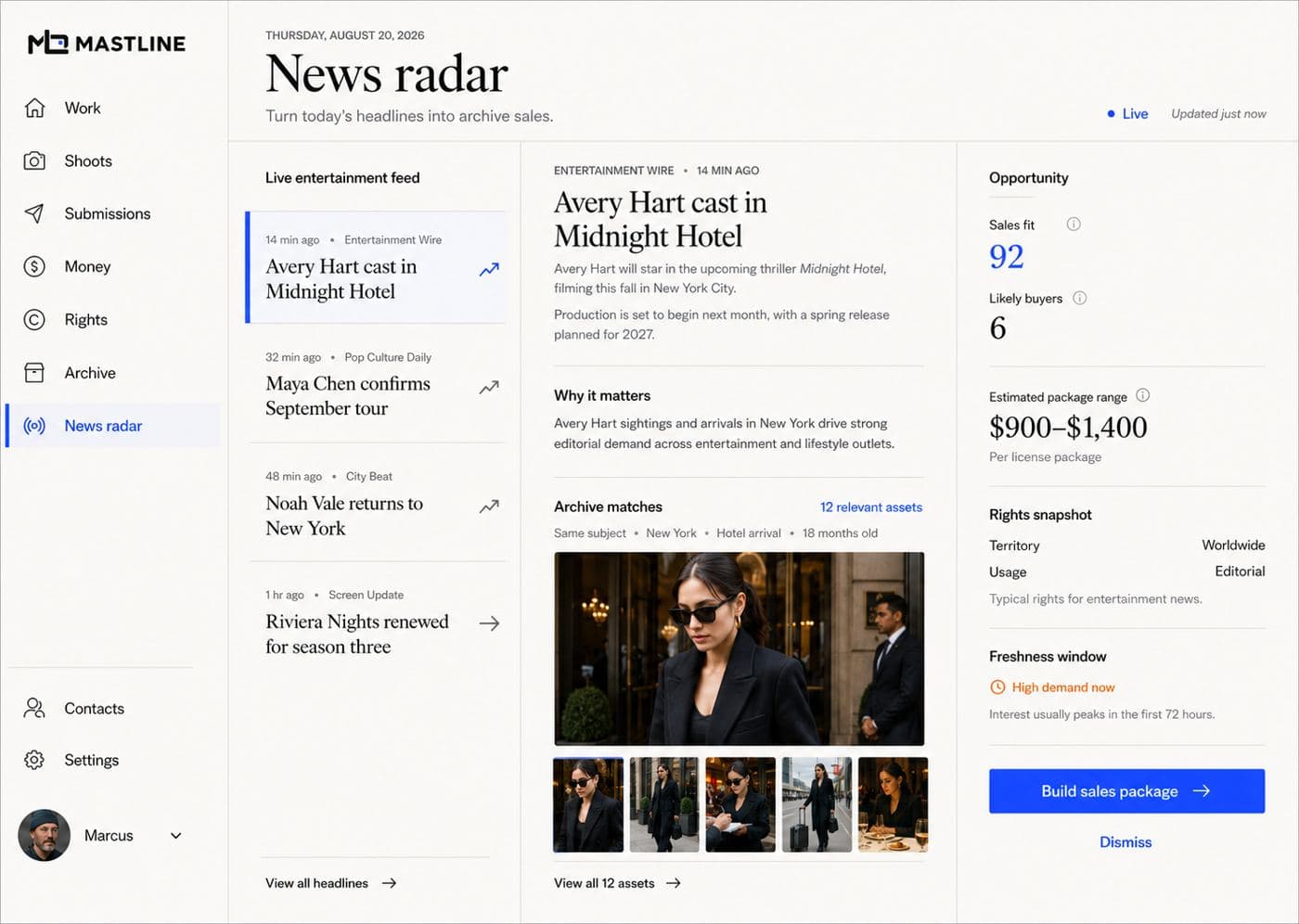Click info icon beside Estimated package range

1142,395
